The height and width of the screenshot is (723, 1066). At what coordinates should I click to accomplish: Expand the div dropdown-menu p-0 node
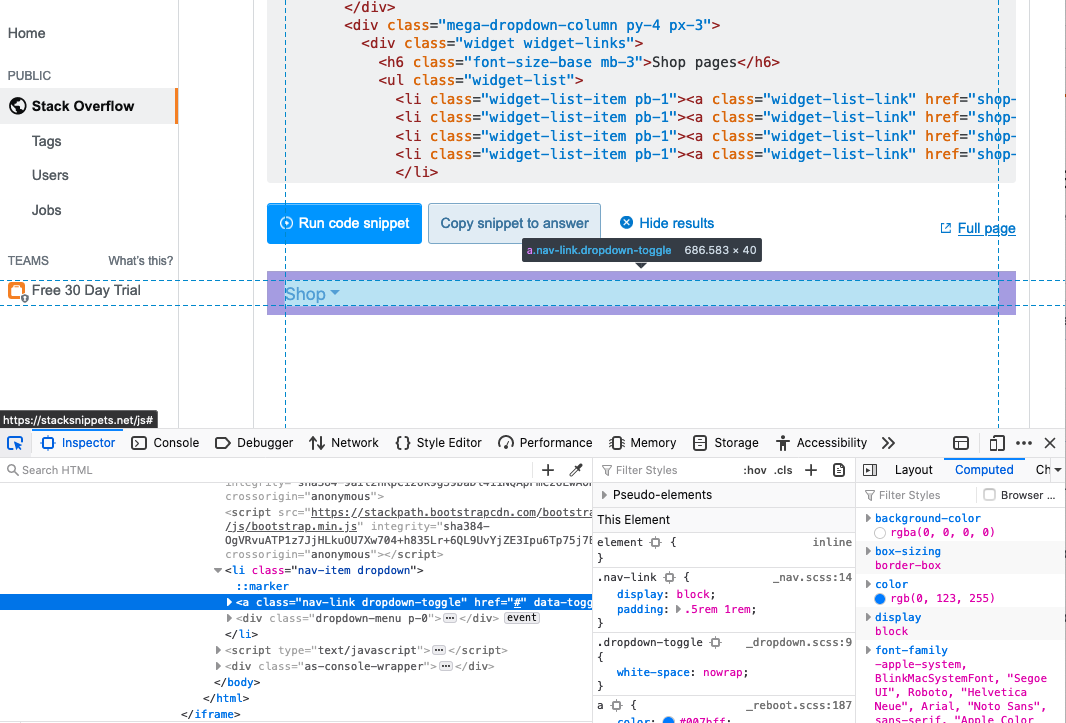click(x=229, y=618)
